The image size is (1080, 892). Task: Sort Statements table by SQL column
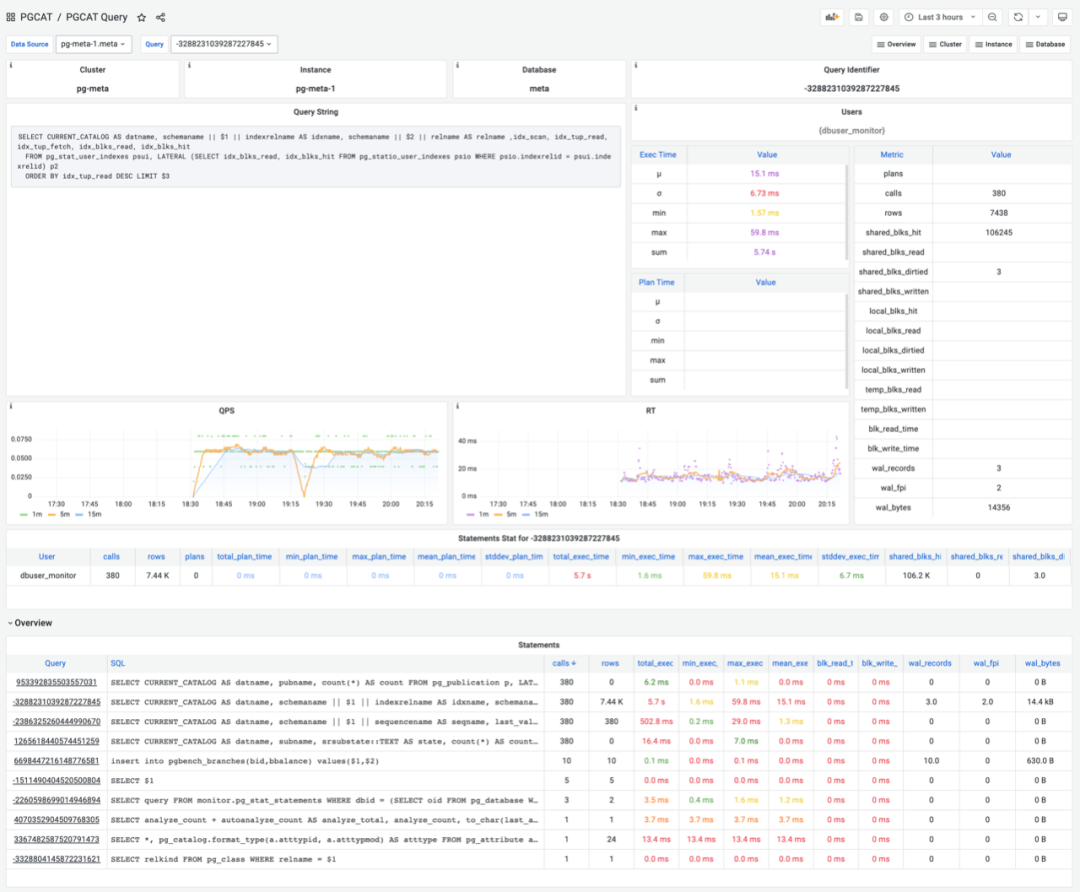tap(118, 663)
